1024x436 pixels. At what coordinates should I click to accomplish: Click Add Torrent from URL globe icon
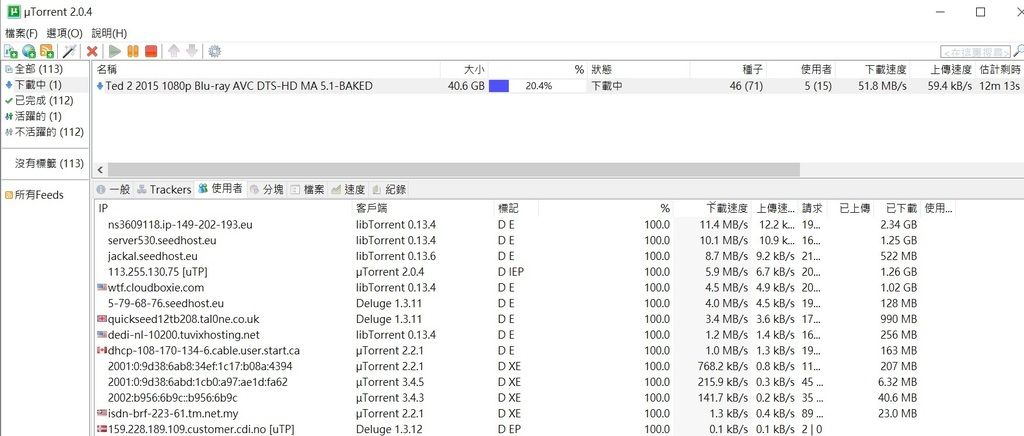(x=29, y=51)
